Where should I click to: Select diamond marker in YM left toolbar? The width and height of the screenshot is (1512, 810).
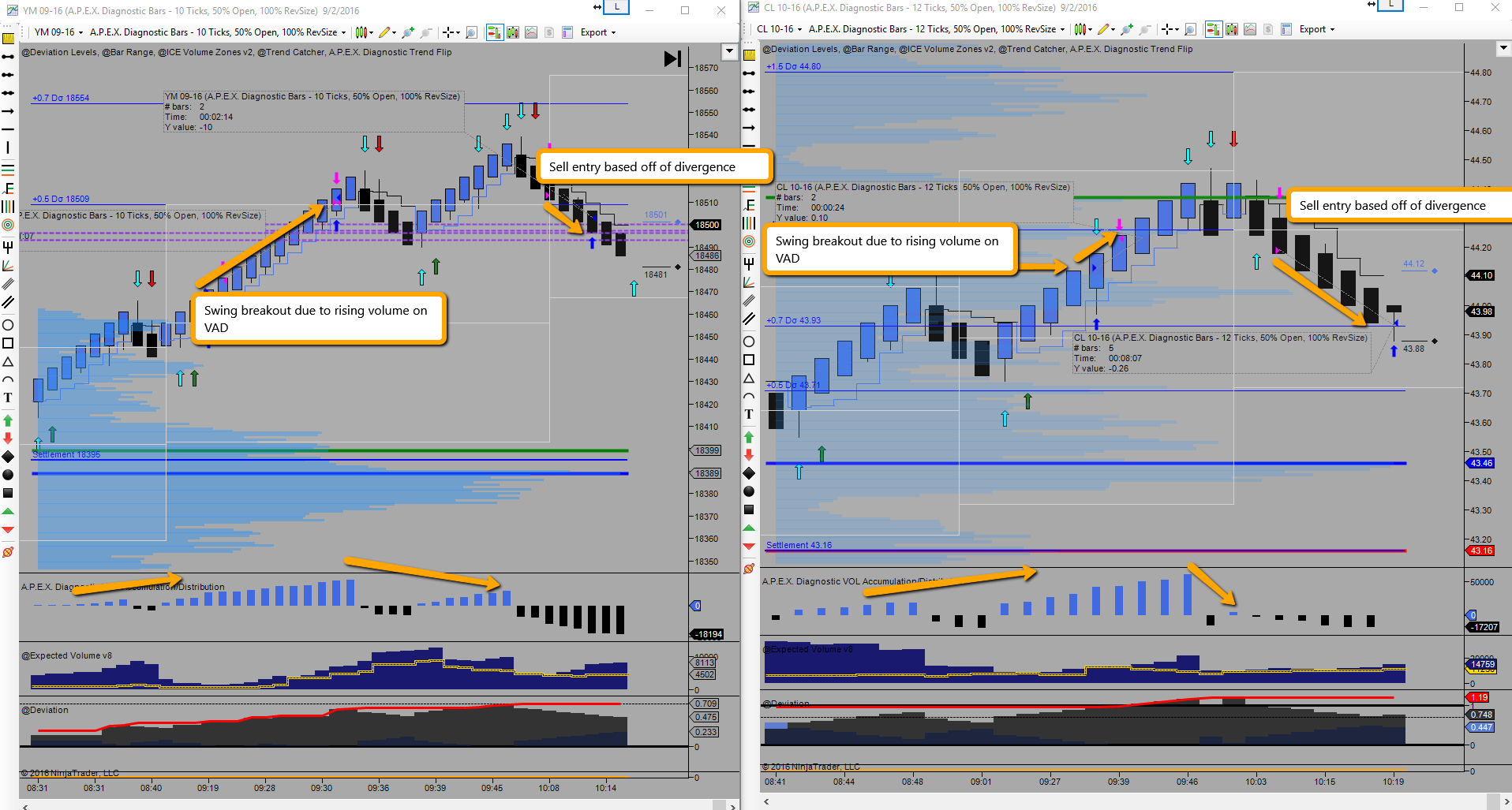tap(8, 457)
